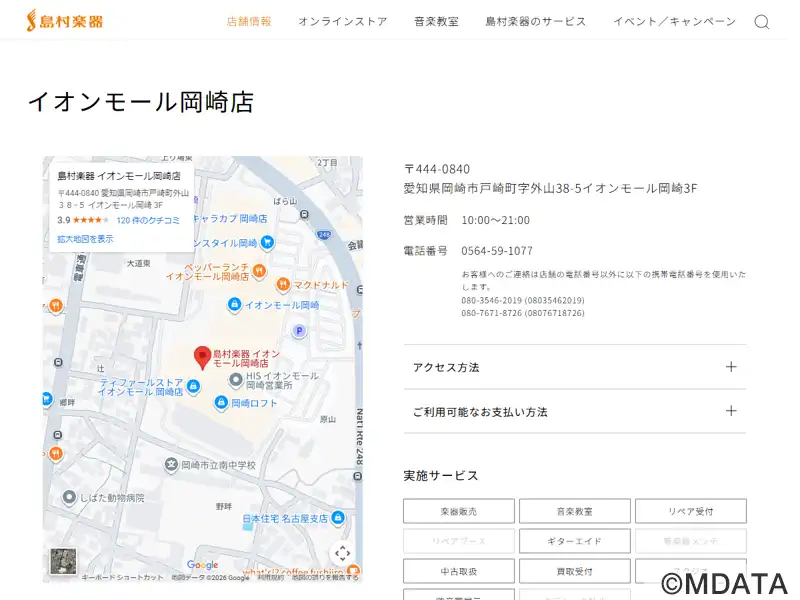Select the 楽器販売 service button

(458, 511)
